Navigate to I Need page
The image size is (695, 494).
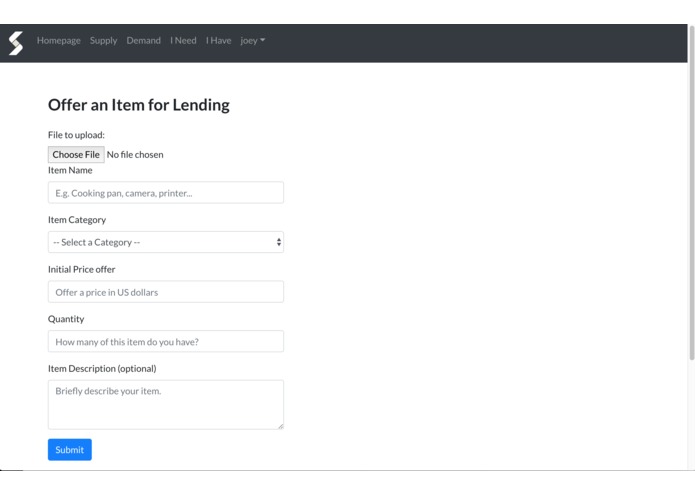coord(183,40)
